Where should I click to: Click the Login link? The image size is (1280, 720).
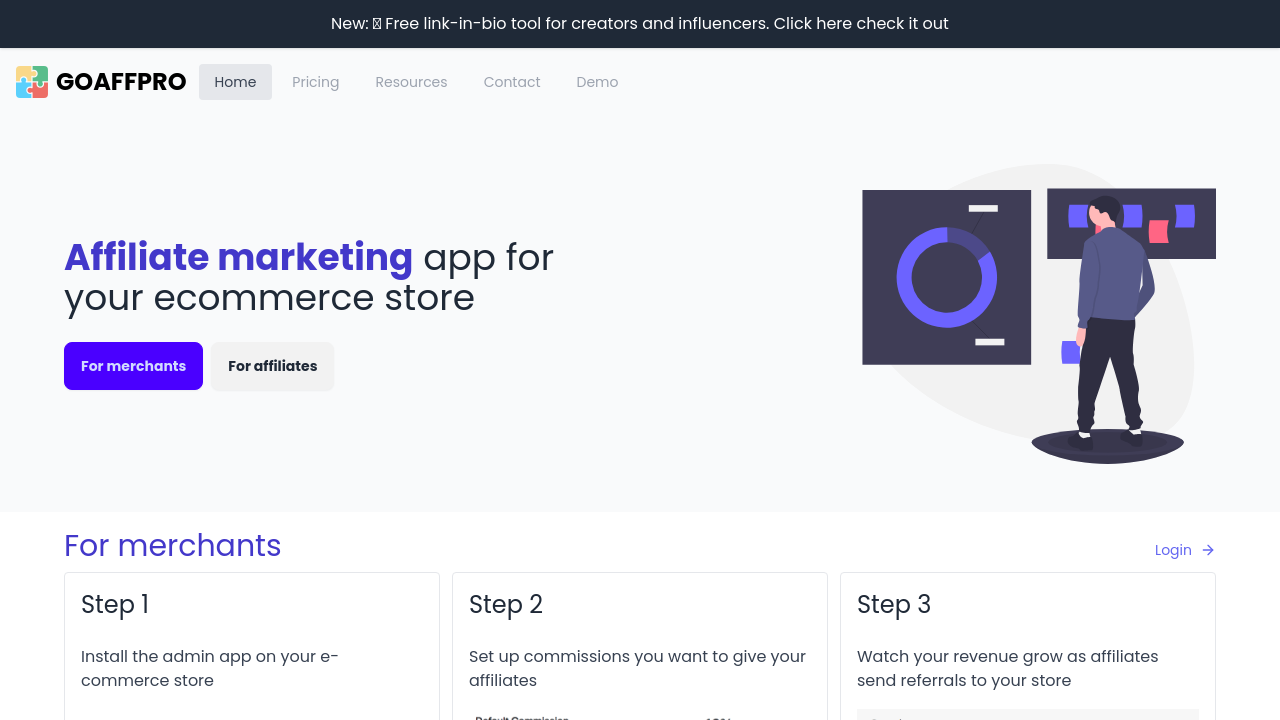tap(1173, 550)
